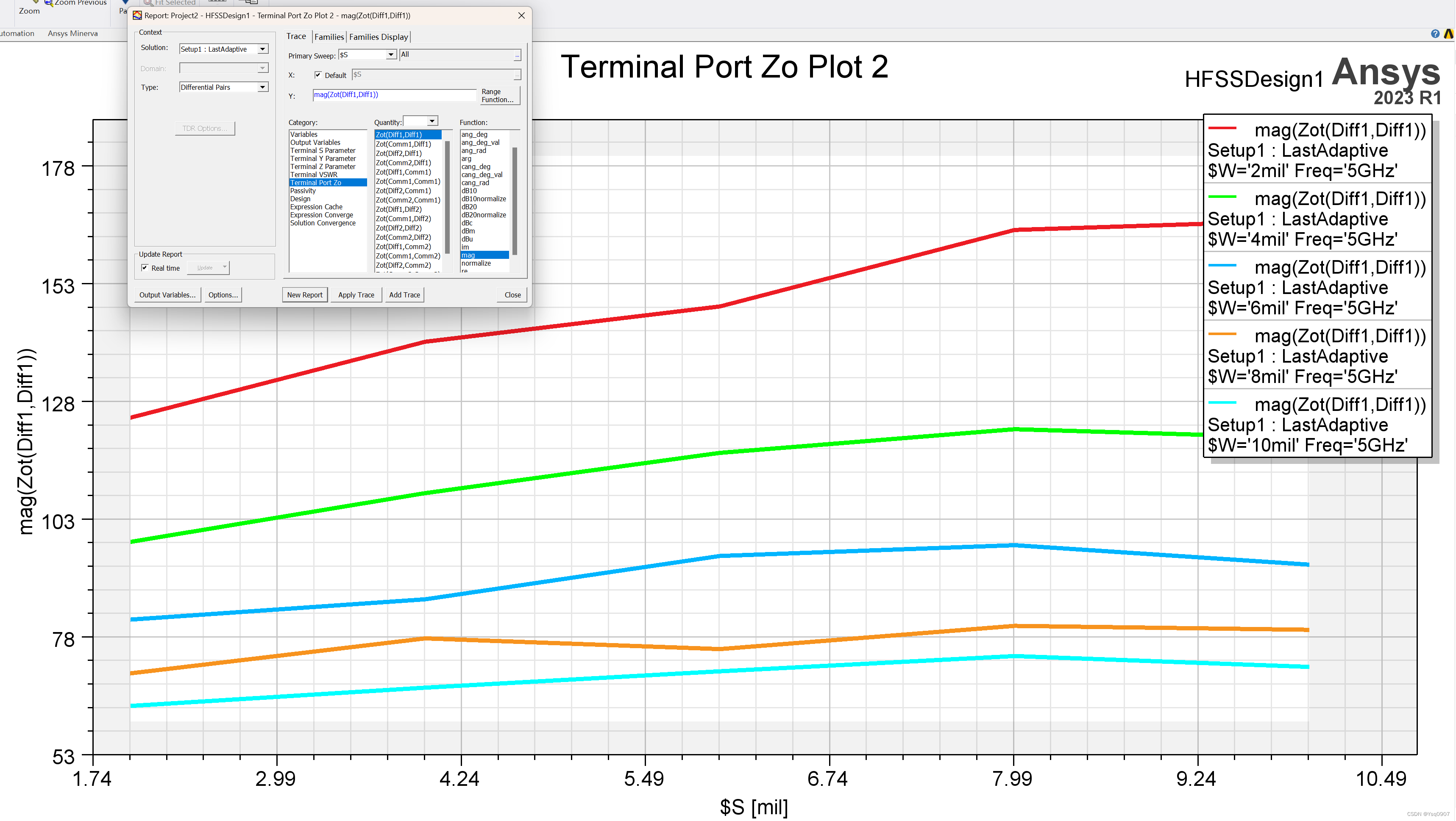Click the Report dialog title bar icon
This screenshot has height=821, width=1456.
point(137,15)
